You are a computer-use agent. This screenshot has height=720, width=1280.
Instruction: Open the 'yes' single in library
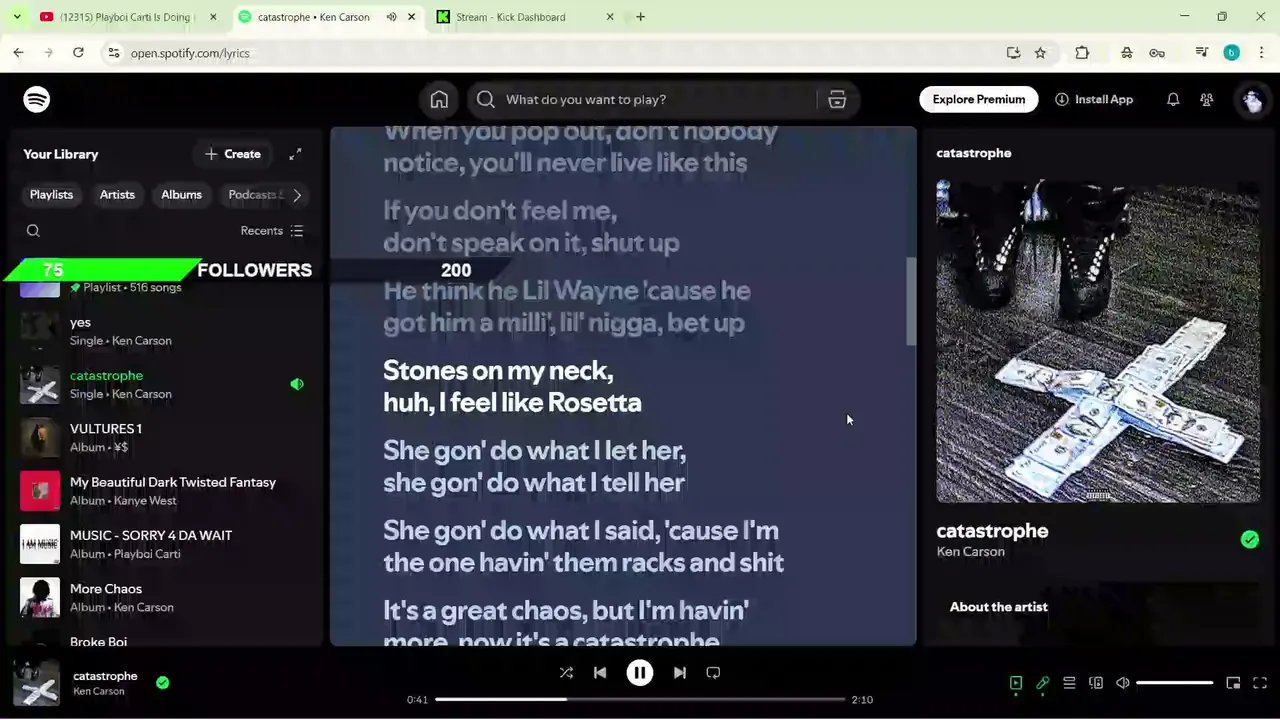tap(163, 331)
